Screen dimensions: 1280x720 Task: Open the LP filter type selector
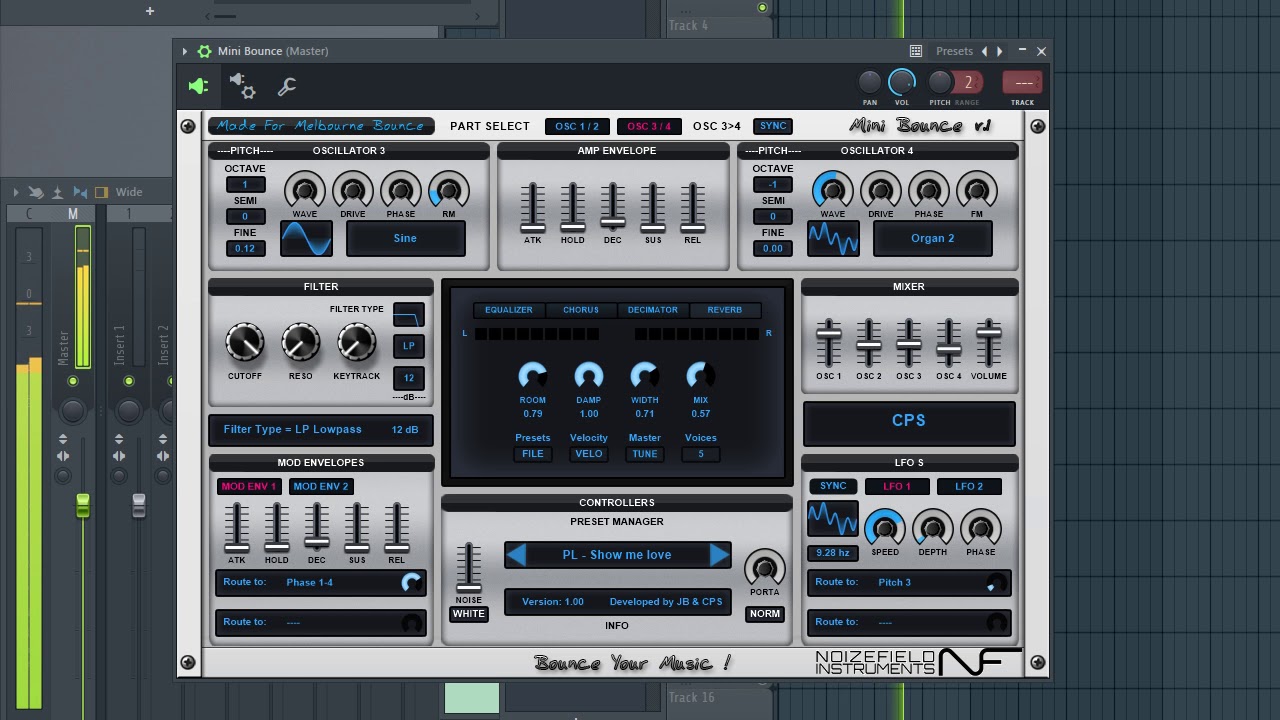[x=409, y=346]
